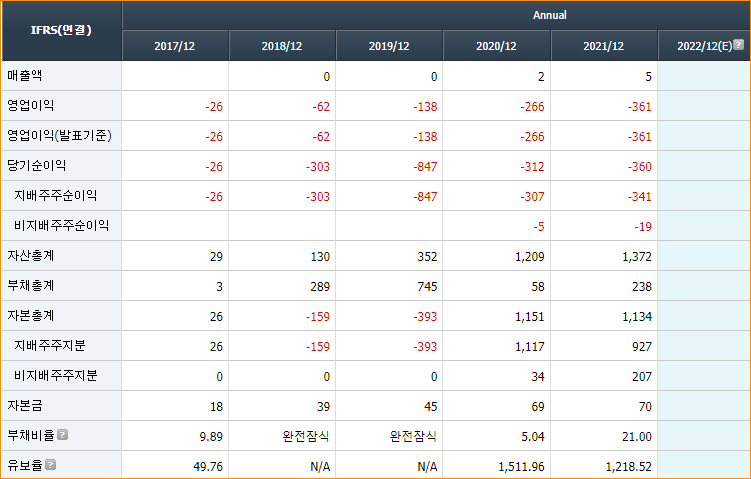
Task: Click 2018/12 완전잠식 cell
Action: 306,436
